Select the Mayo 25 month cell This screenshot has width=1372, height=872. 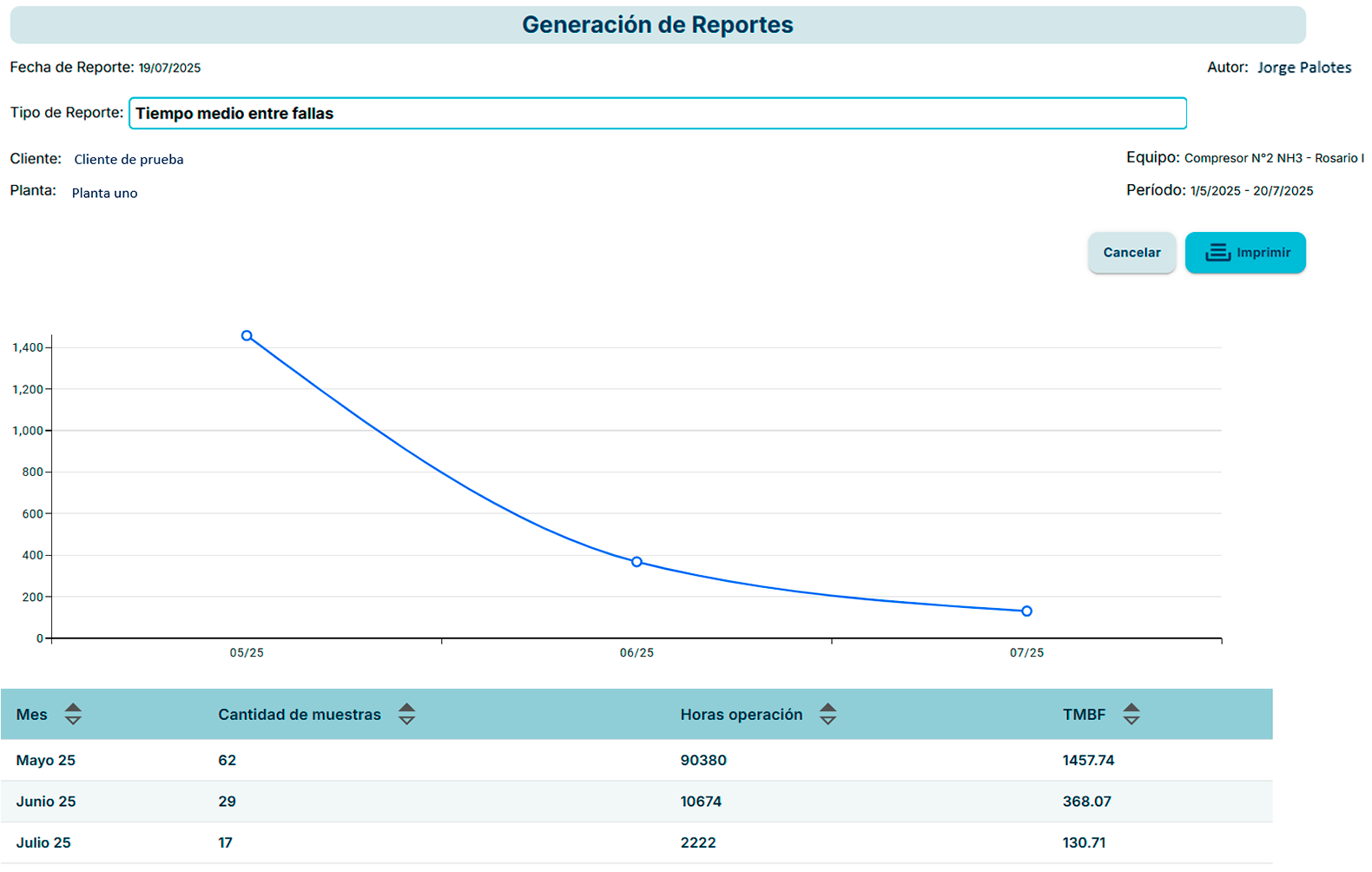46,760
